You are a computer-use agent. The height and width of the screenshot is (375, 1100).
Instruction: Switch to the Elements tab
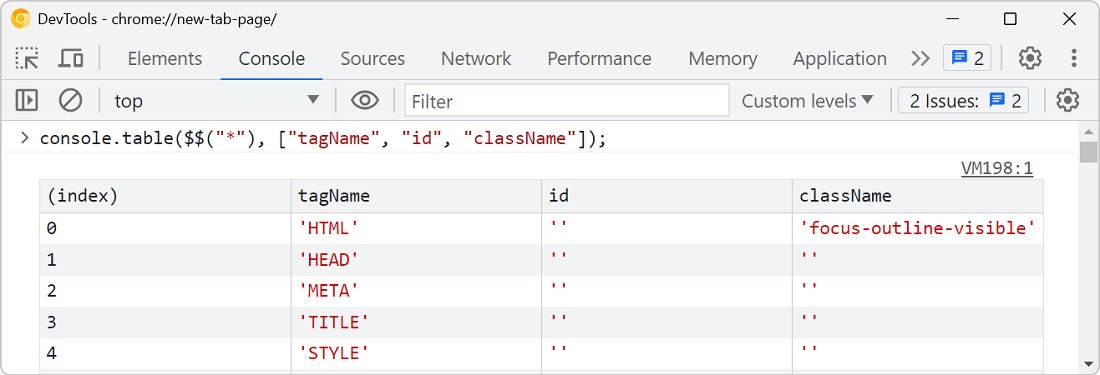tap(165, 58)
